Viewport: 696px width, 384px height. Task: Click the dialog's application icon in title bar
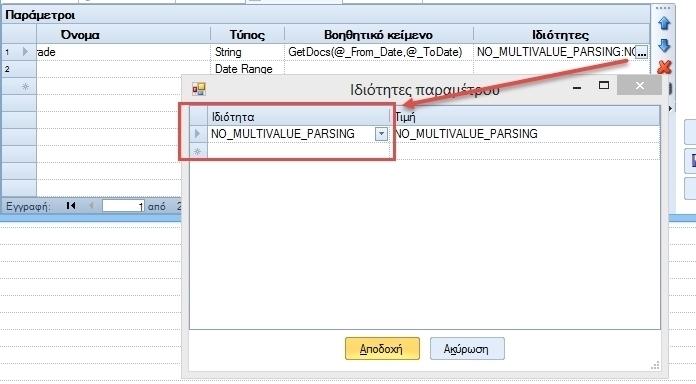(199, 89)
